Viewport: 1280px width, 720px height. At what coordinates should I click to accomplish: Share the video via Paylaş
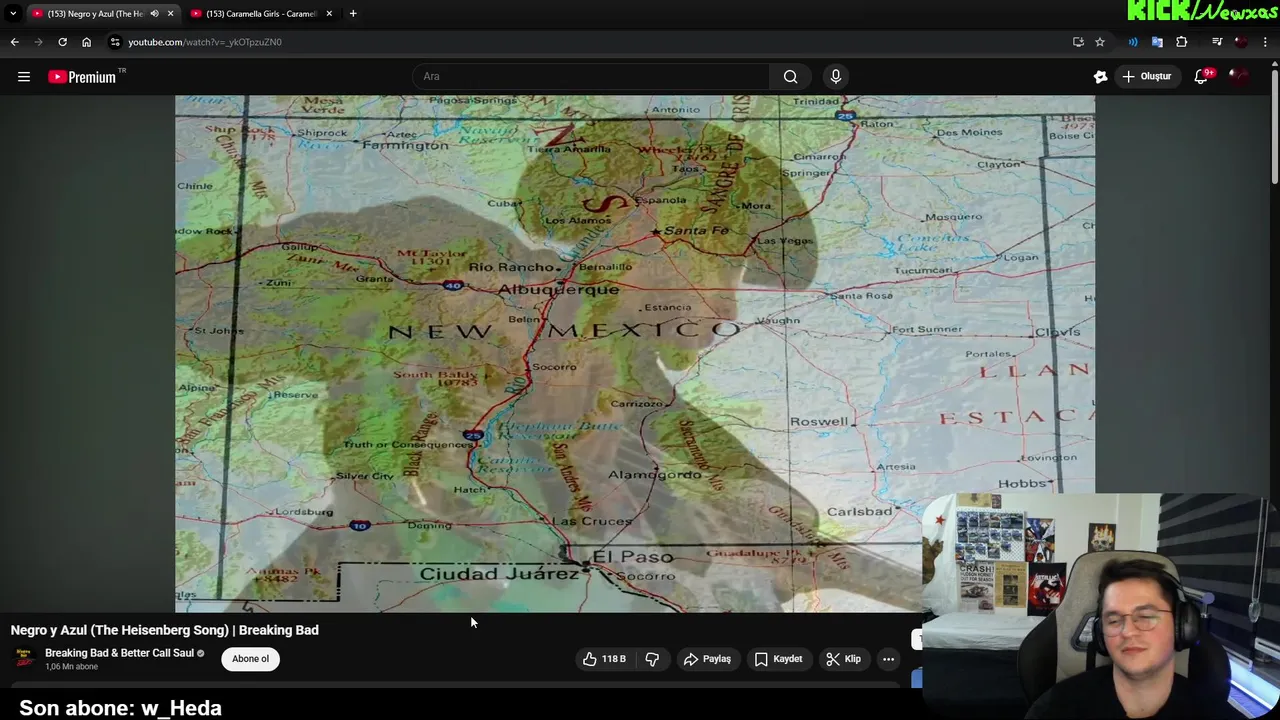pyautogui.click(x=707, y=659)
